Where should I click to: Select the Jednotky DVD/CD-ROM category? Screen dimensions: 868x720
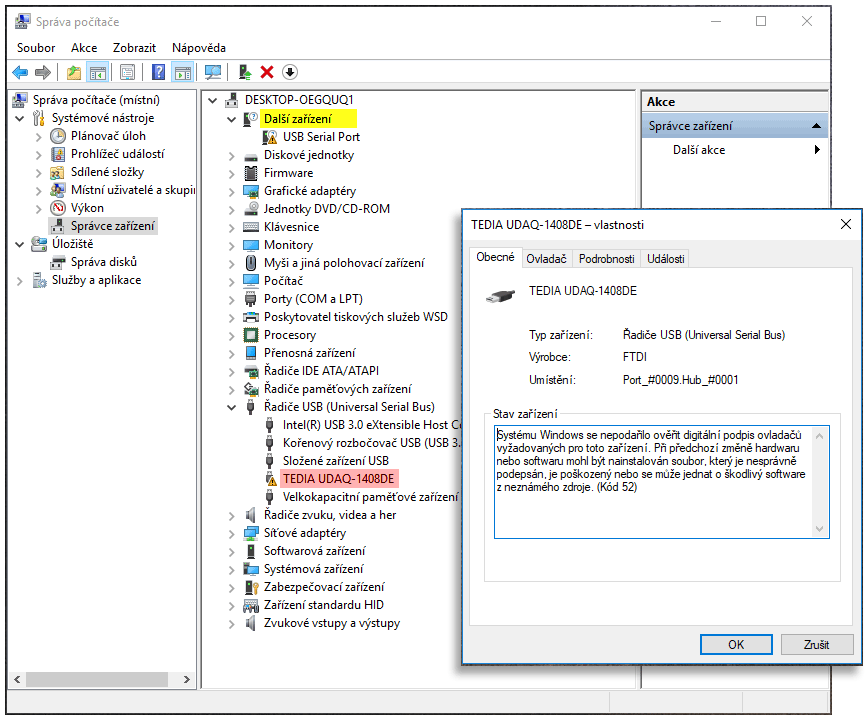327,209
